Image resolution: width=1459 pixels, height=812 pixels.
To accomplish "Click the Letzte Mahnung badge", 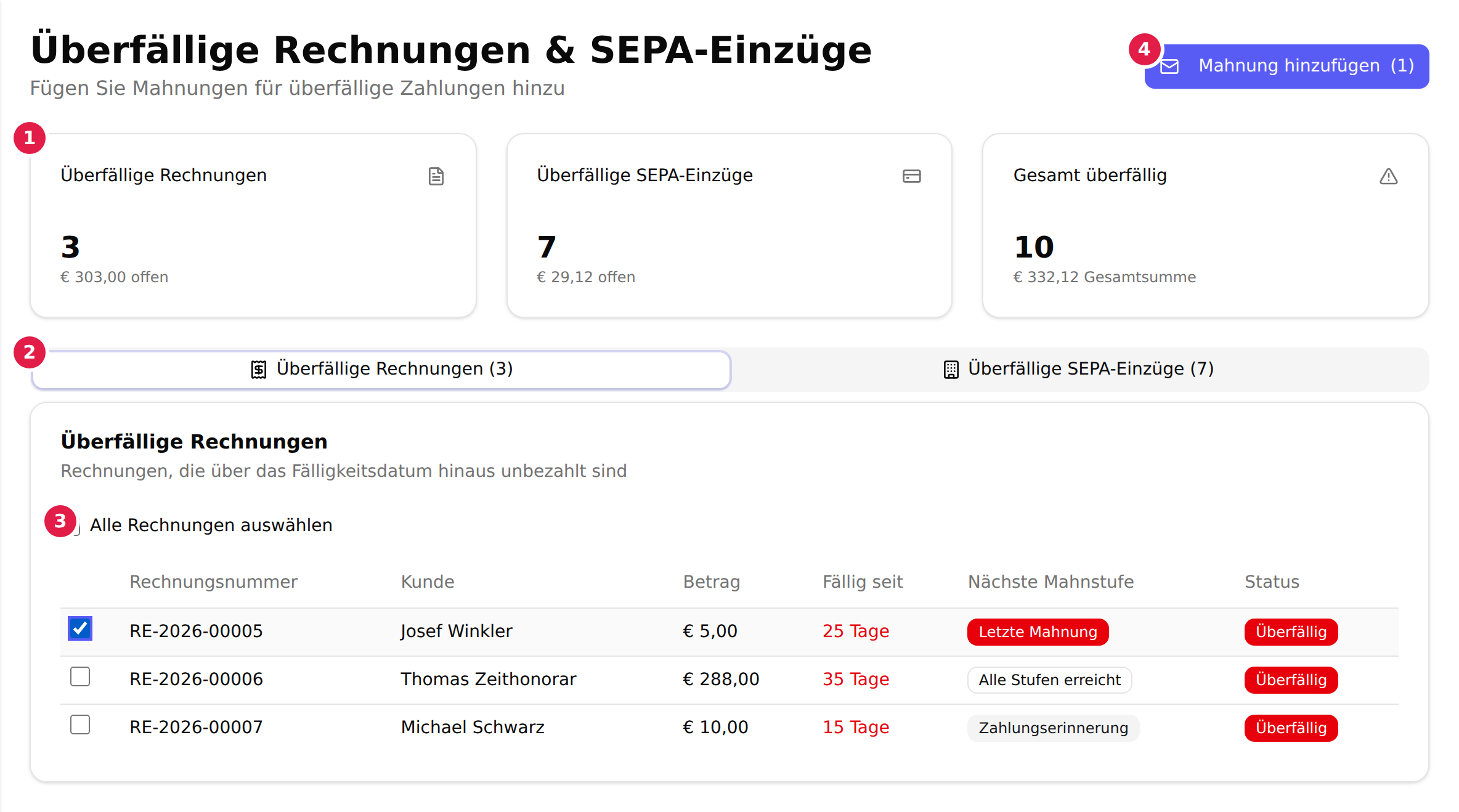I will pos(1038,631).
